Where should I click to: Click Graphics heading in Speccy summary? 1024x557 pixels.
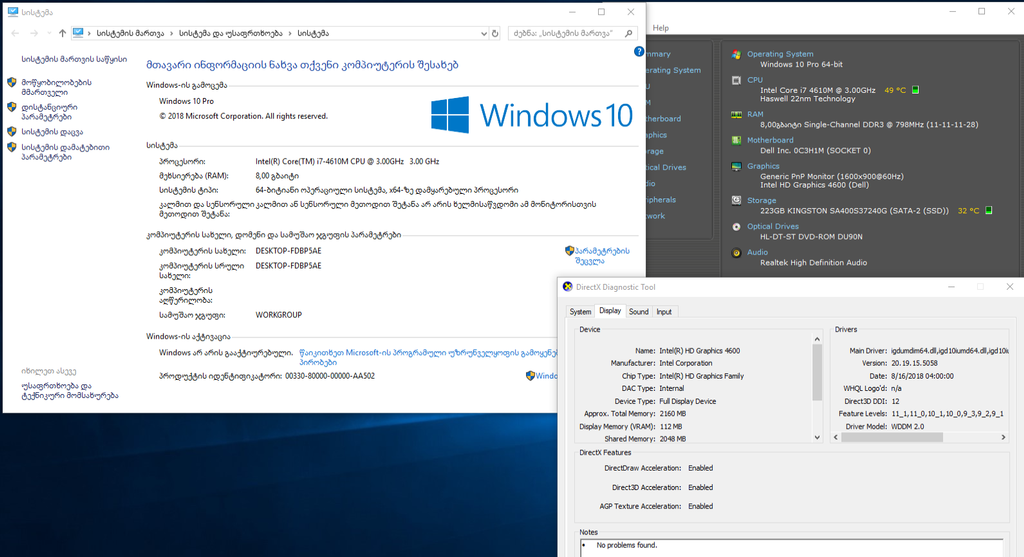763,166
